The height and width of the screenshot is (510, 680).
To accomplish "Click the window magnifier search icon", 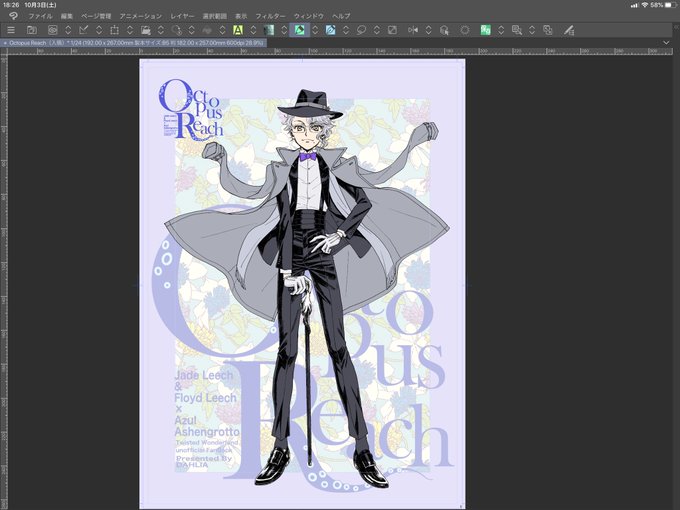I will (517, 30).
